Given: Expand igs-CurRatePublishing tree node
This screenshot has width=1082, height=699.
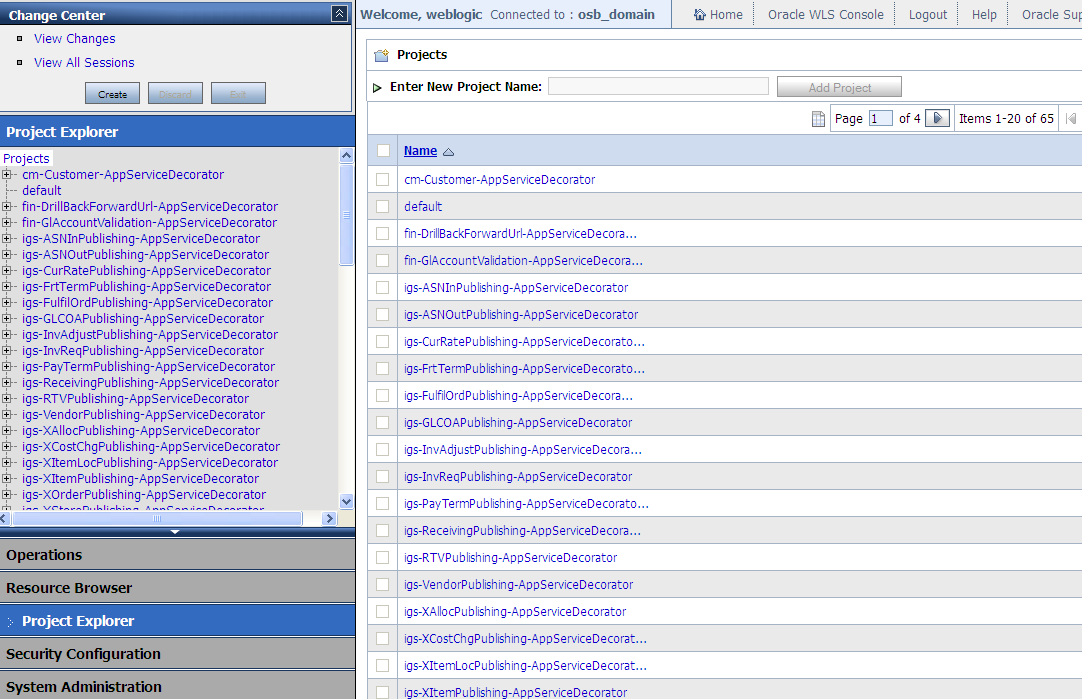Looking at the screenshot, I should pos(6,270).
